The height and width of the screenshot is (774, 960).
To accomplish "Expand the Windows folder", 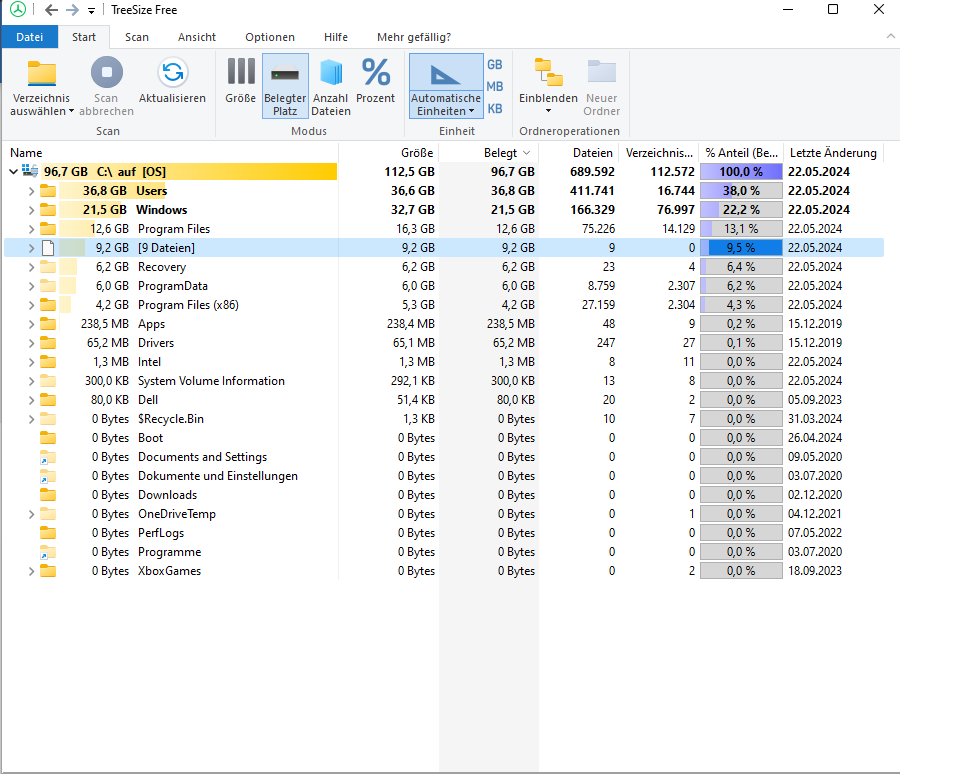I will click(x=31, y=210).
